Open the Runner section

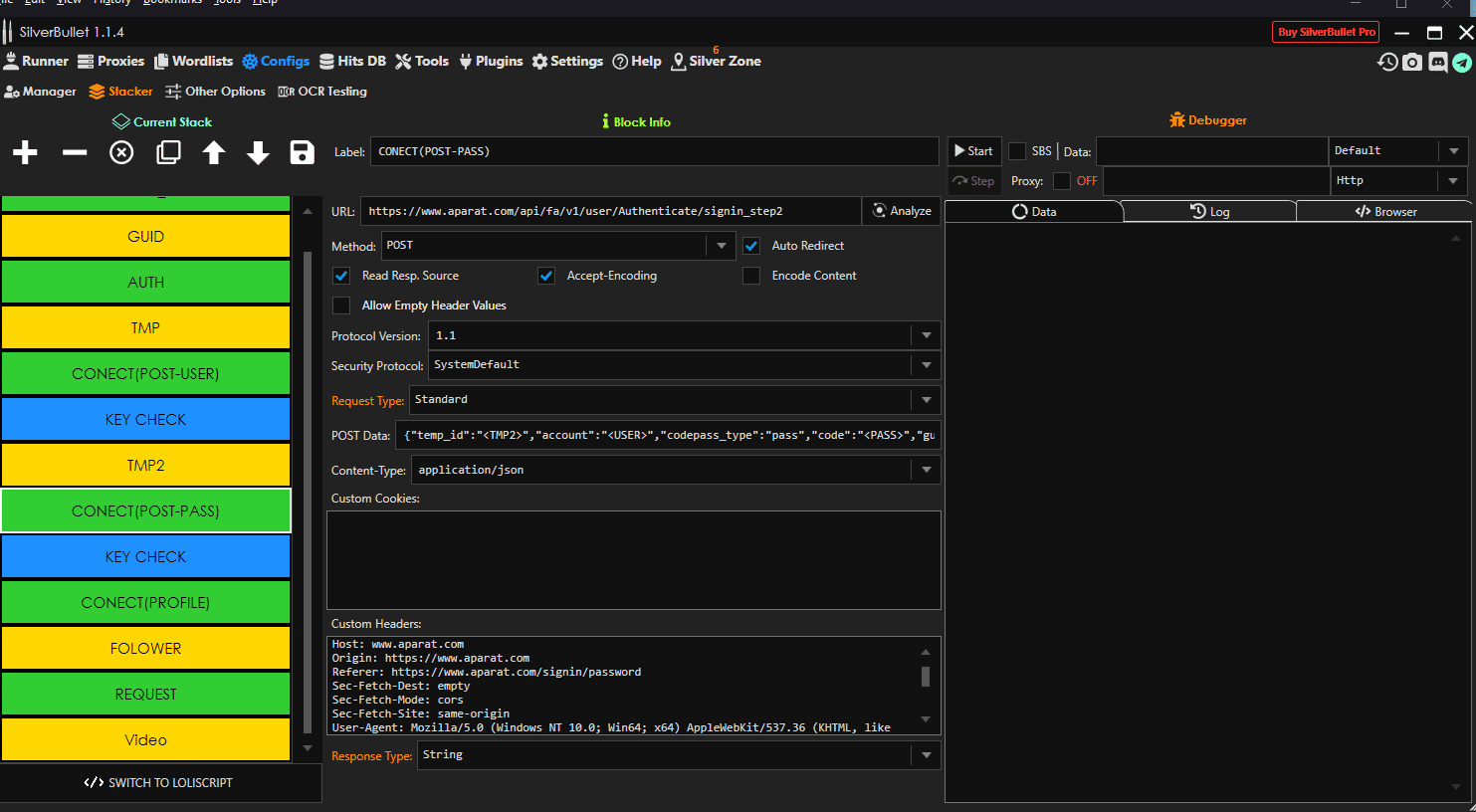coord(36,61)
